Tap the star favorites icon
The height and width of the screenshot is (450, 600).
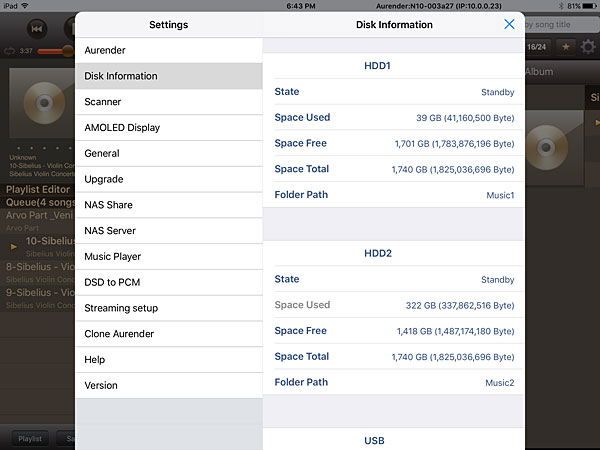click(x=566, y=47)
